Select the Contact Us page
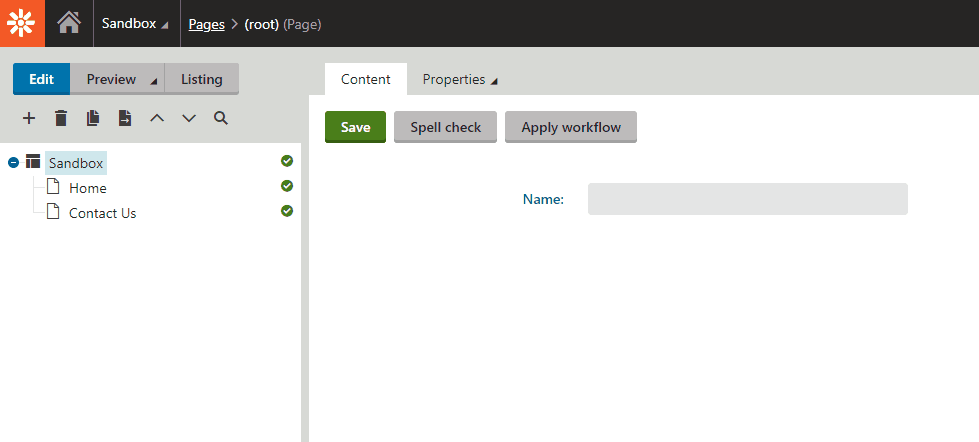Screen dimensions: 979x442 pos(102,213)
